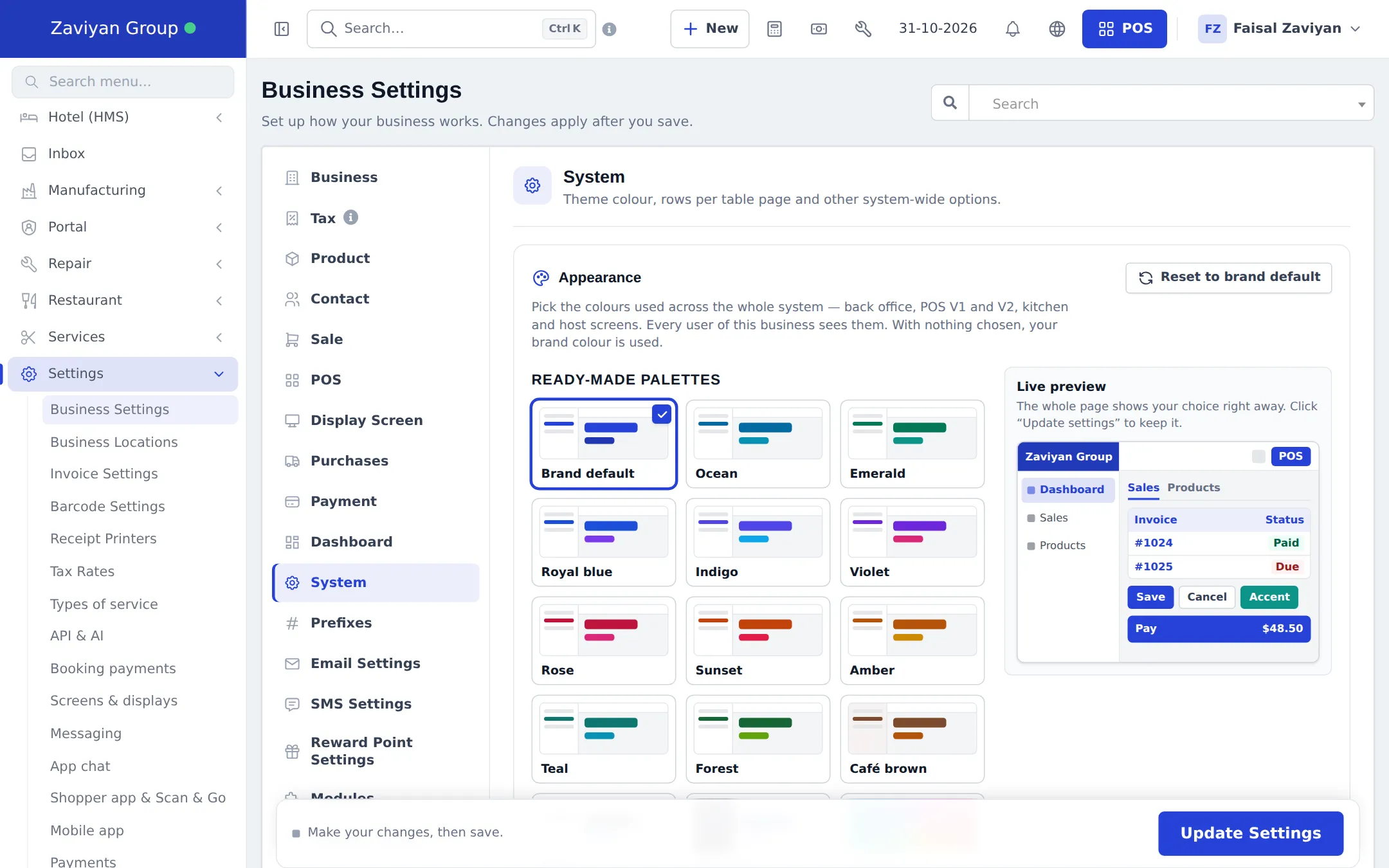
Task: Expand the Portal menu chevron
Action: tap(219, 227)
